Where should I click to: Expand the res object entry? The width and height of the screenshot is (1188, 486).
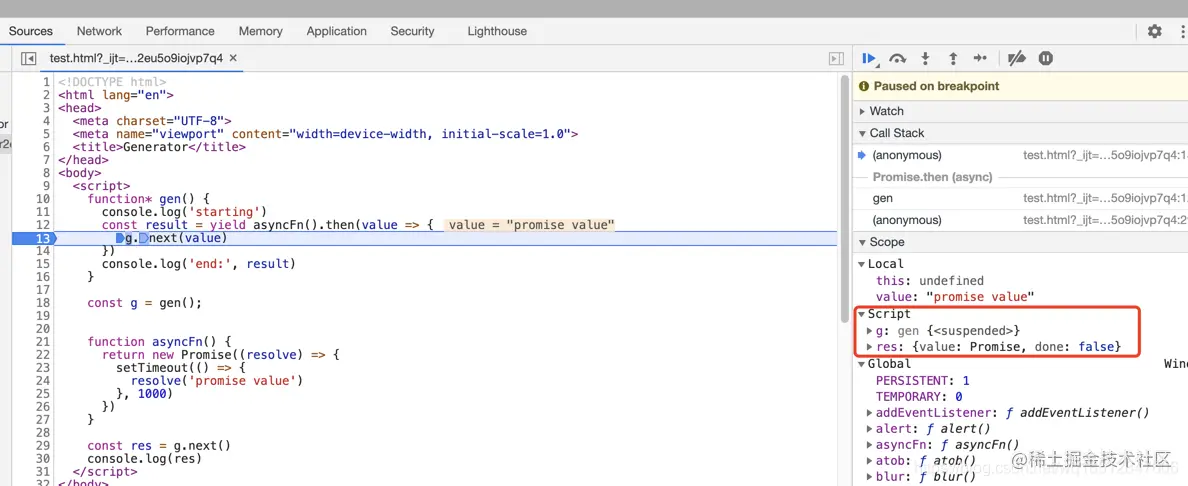[x=870, y=347]
